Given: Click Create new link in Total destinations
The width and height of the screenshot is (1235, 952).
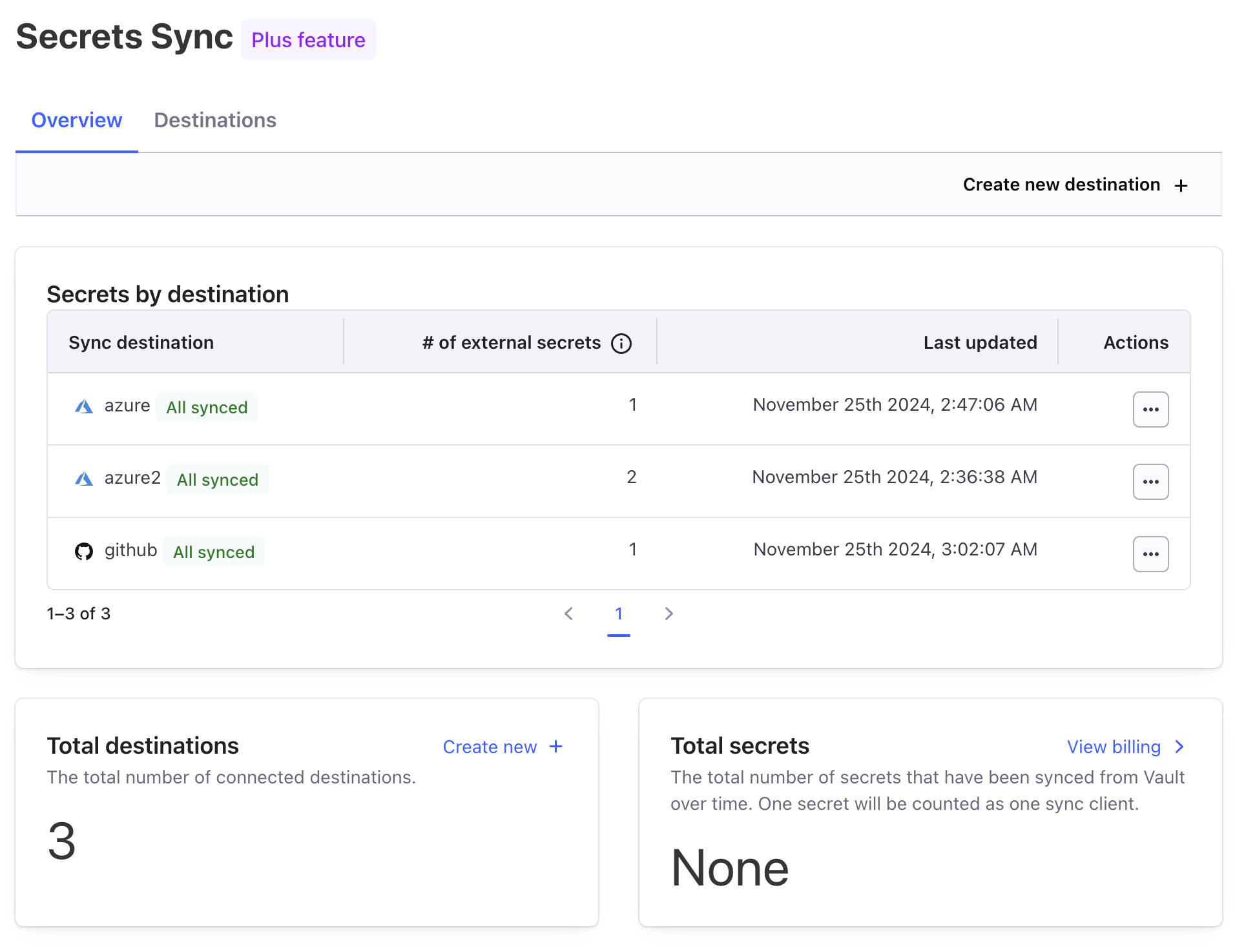Looking at the screenshot, I should click(490, 747).
